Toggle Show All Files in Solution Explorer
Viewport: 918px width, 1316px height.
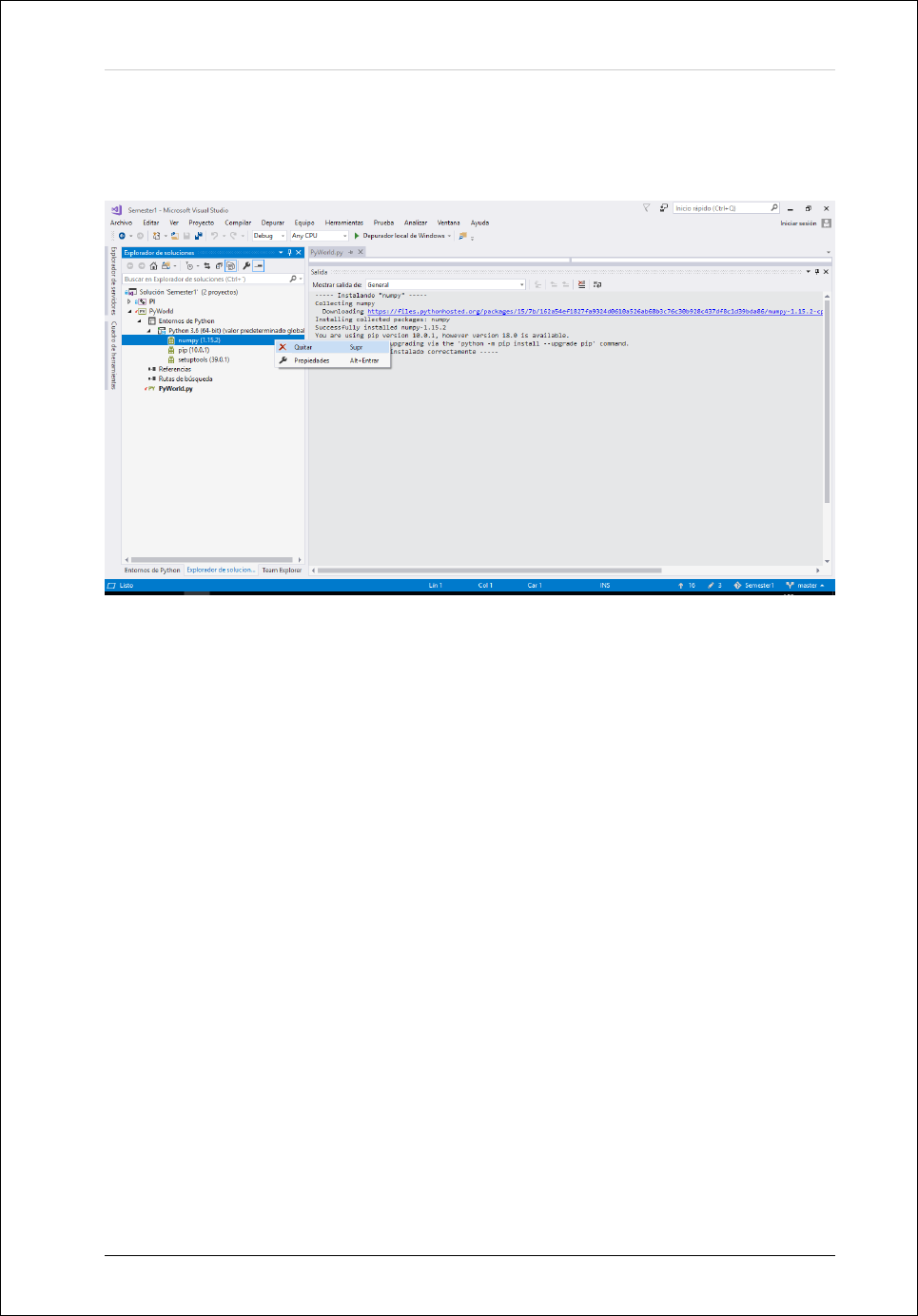[x=230, y=266]
